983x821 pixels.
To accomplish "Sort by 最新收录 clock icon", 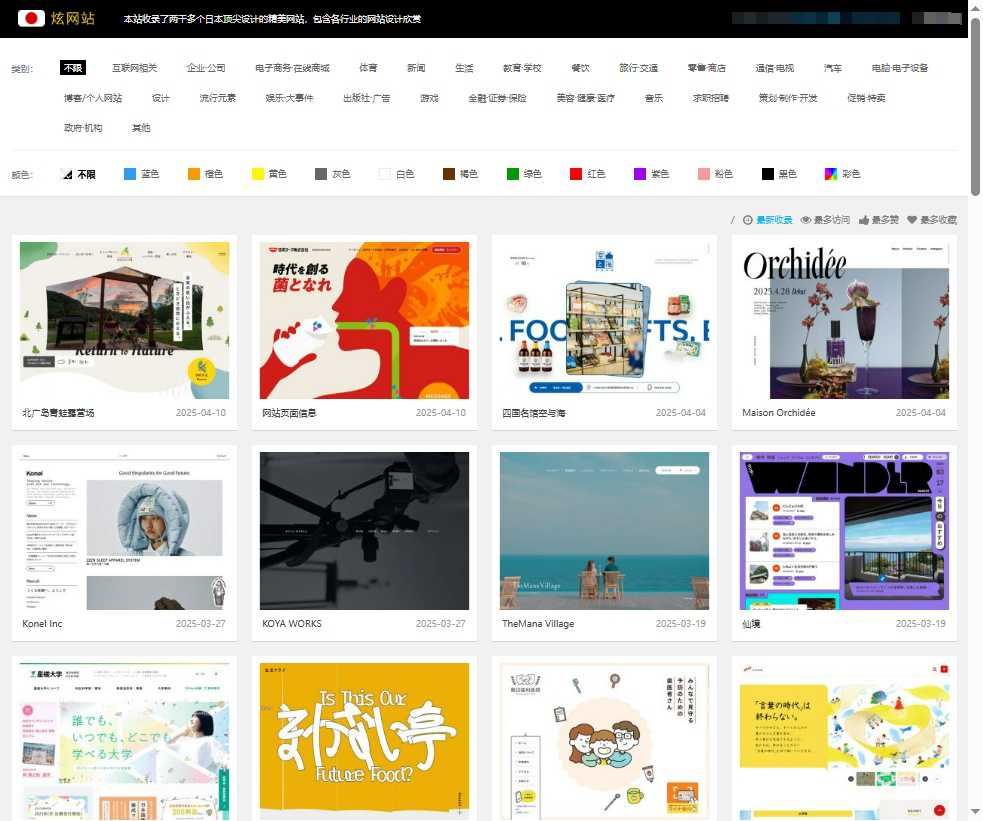I will [747, 220].
